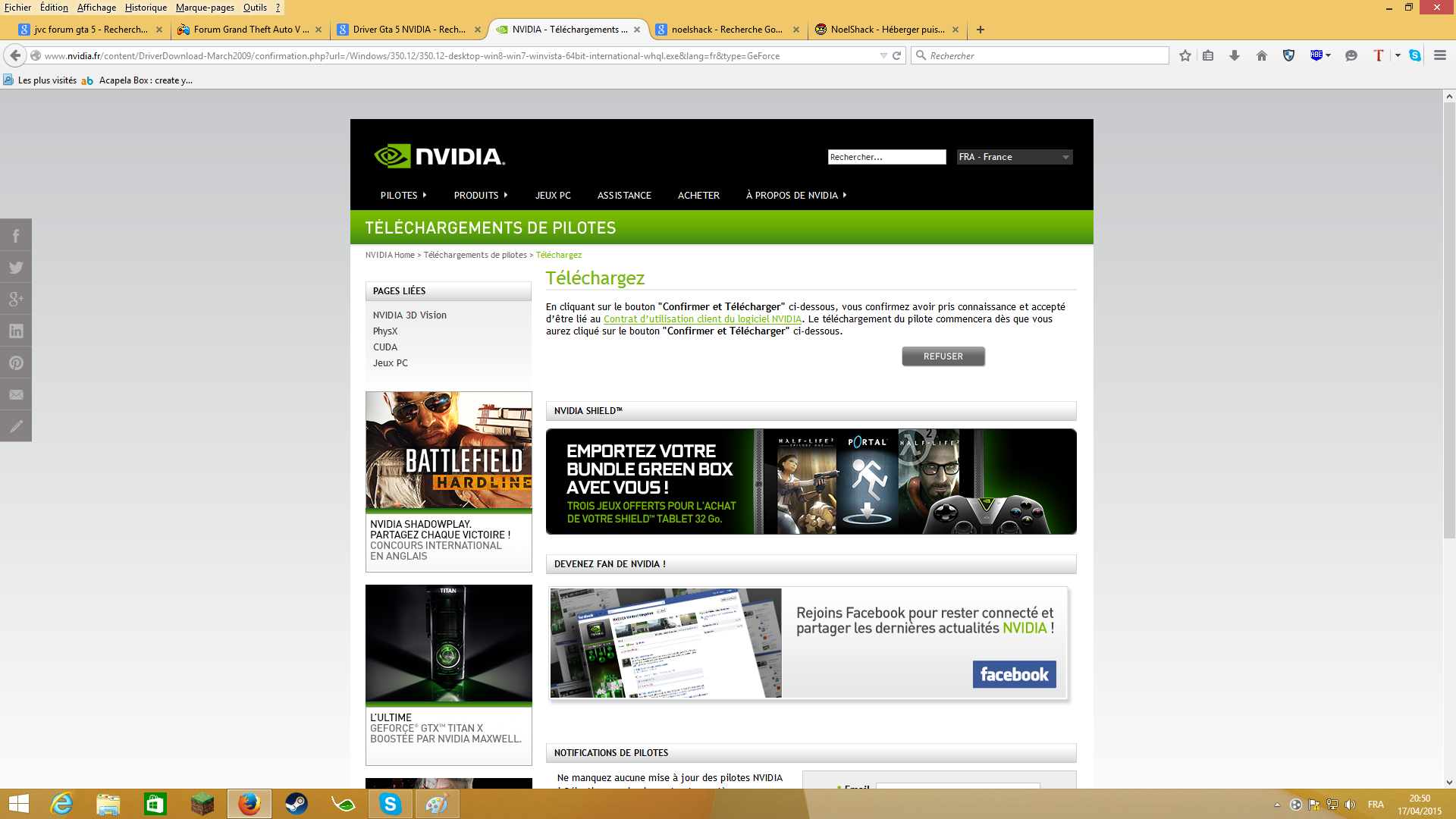Click the ACHETER navigation link
The image size is (1456, 819).
(x=698, y=195)
